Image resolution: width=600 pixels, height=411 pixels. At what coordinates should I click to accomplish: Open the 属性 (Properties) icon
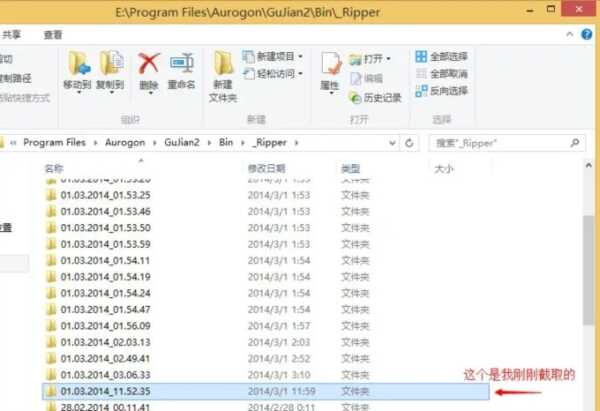330,68
